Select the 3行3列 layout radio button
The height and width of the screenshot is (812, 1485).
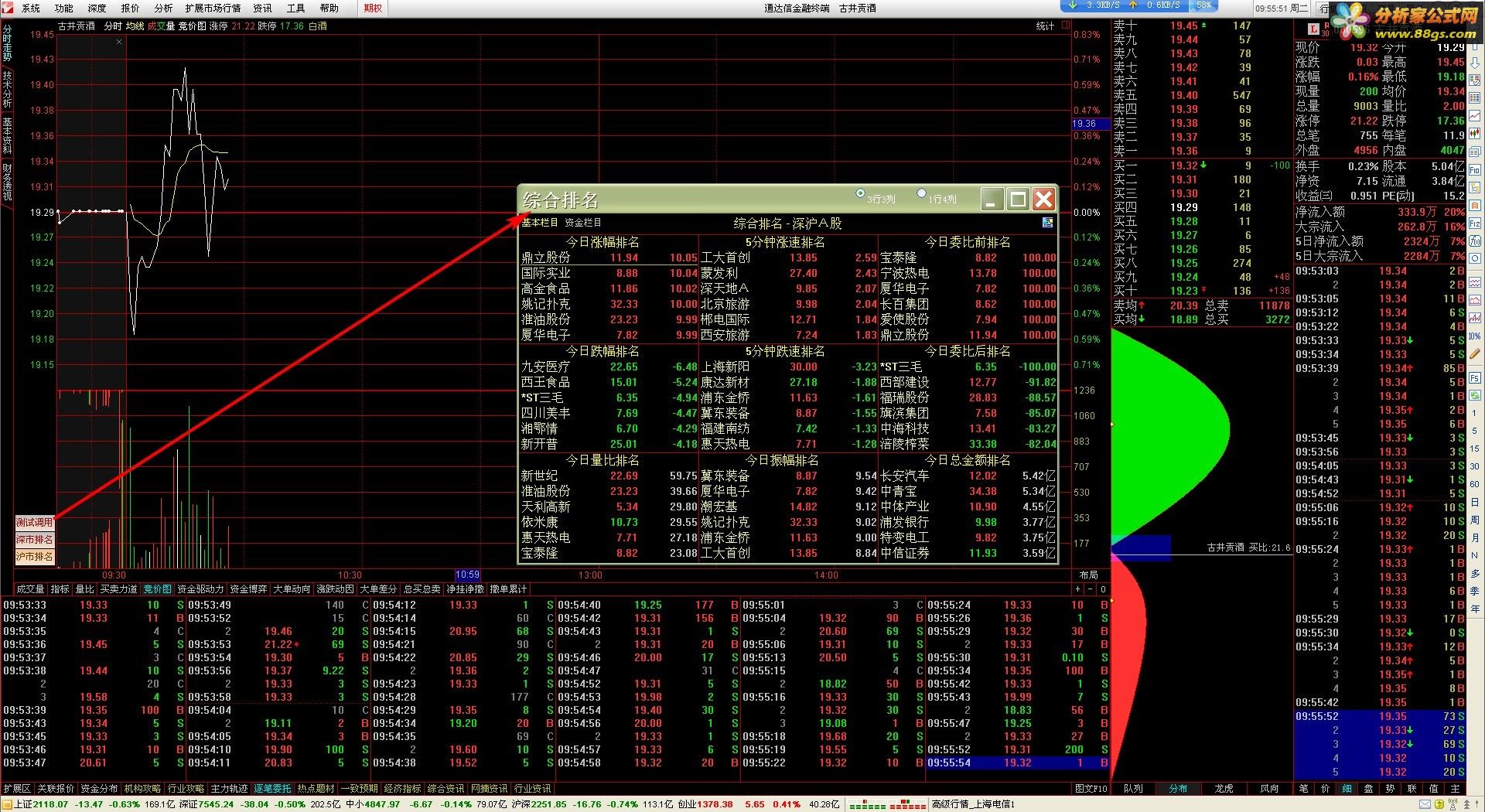860,193
